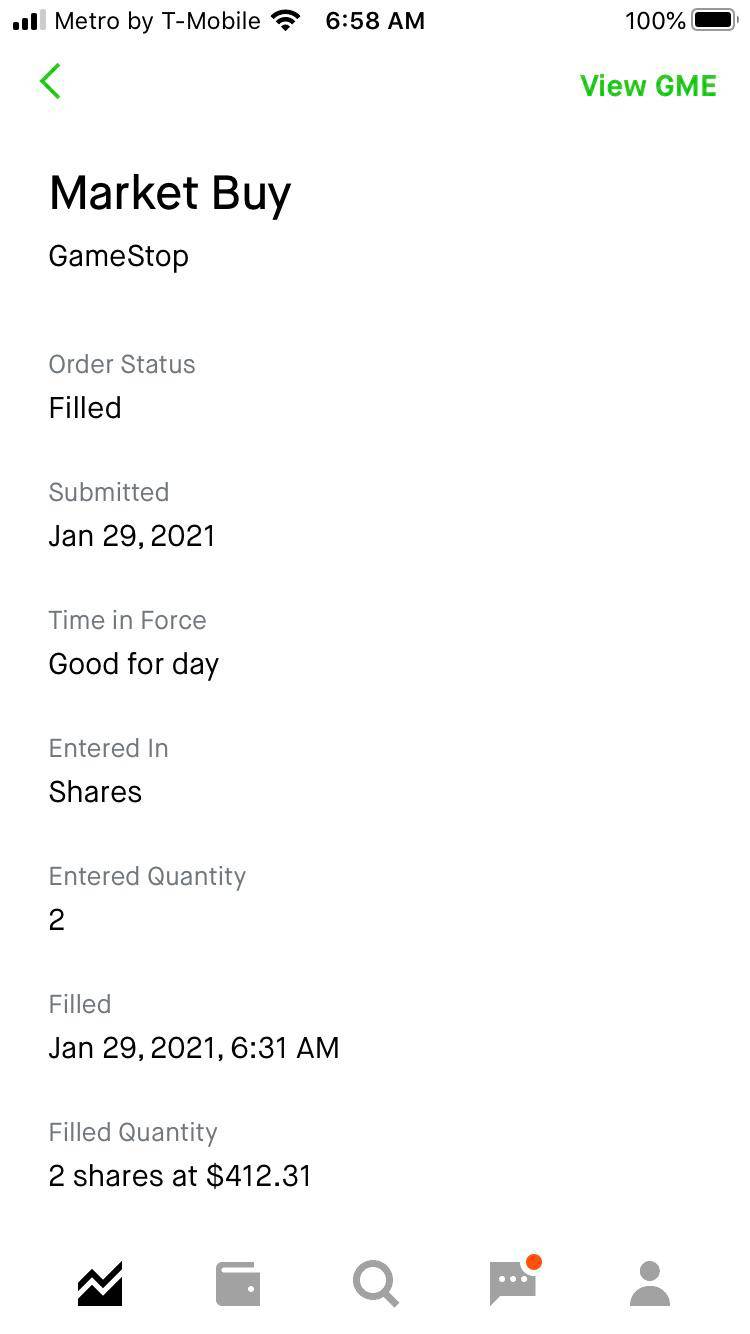Open the wallet cash tab
Viewport: 750px width, 1334px height.
238,1284
